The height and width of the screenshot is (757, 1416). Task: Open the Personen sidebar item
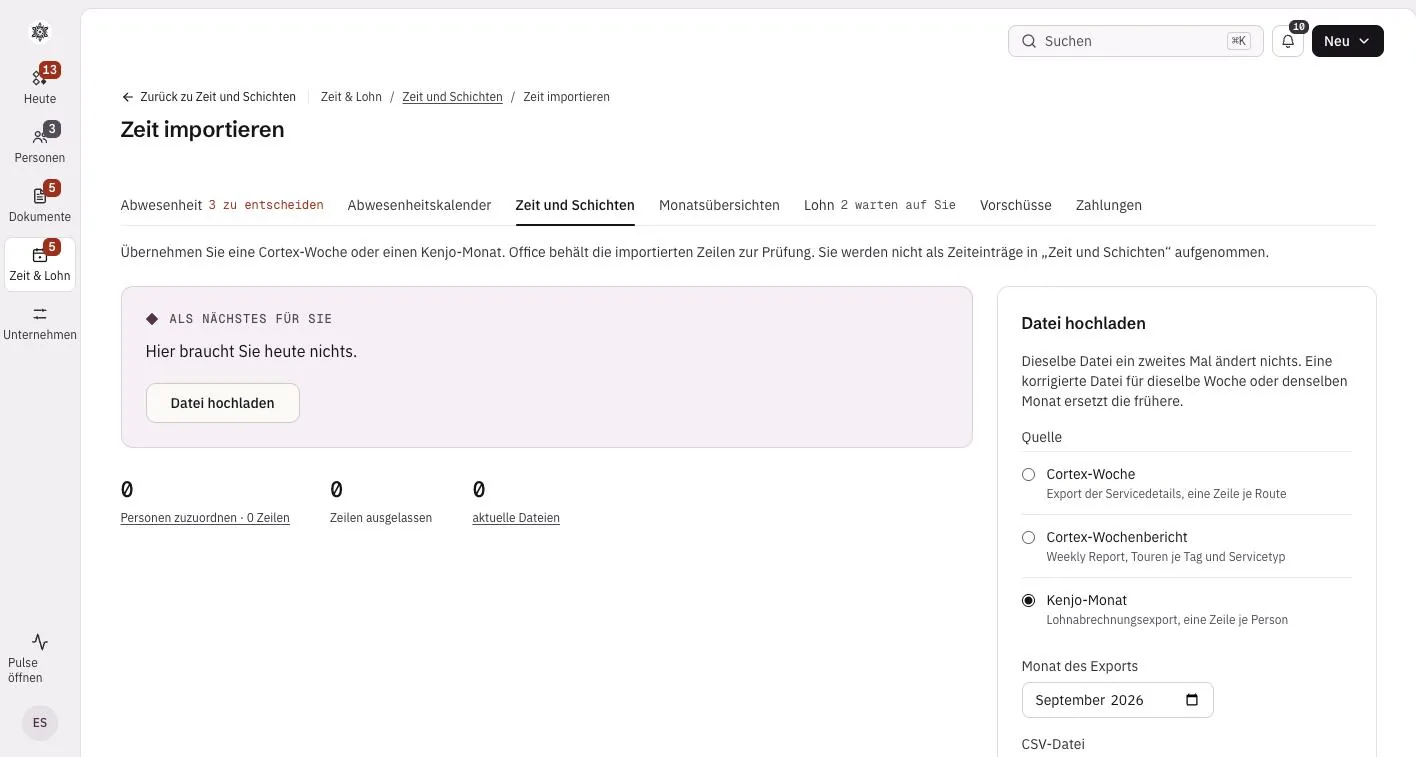[40, 145]
